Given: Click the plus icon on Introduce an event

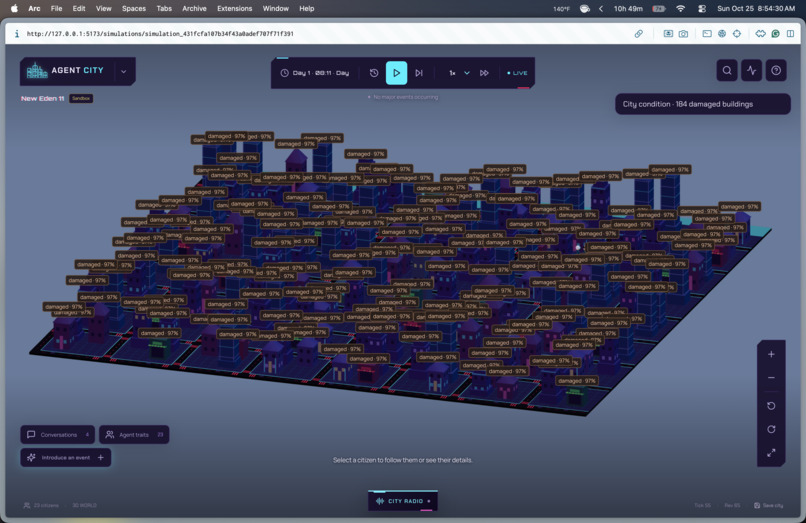Looking at the screenshot, I should 101,458.
